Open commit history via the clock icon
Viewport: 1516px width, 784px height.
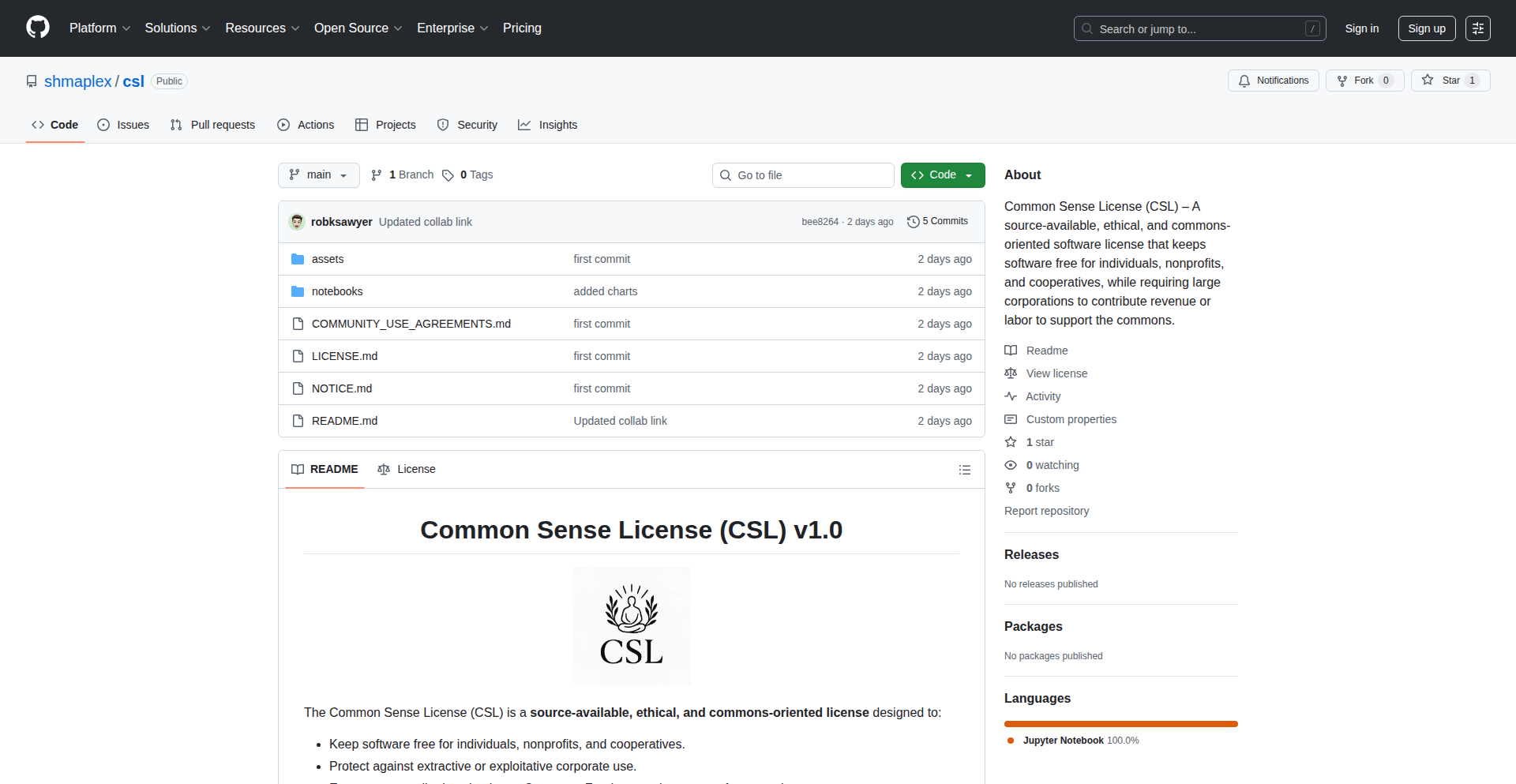914,221
